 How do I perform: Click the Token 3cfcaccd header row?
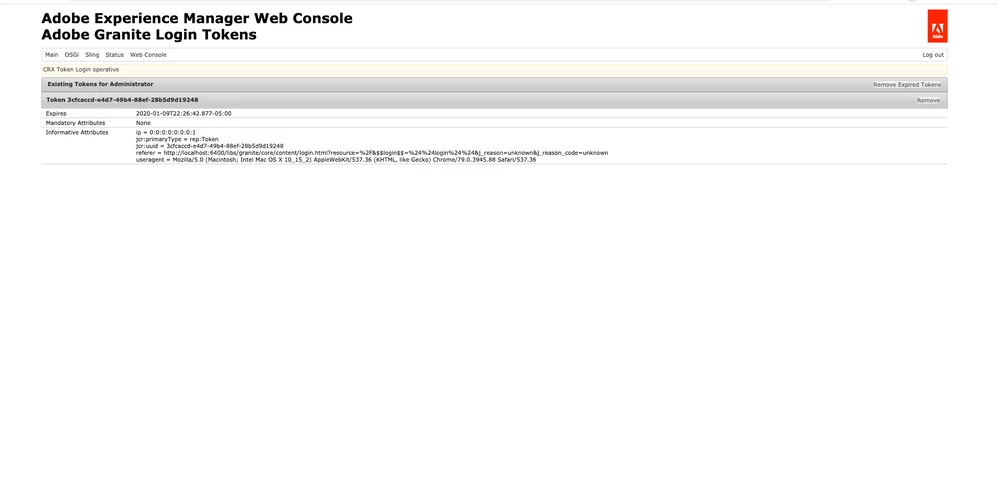(x=494, y=101)
